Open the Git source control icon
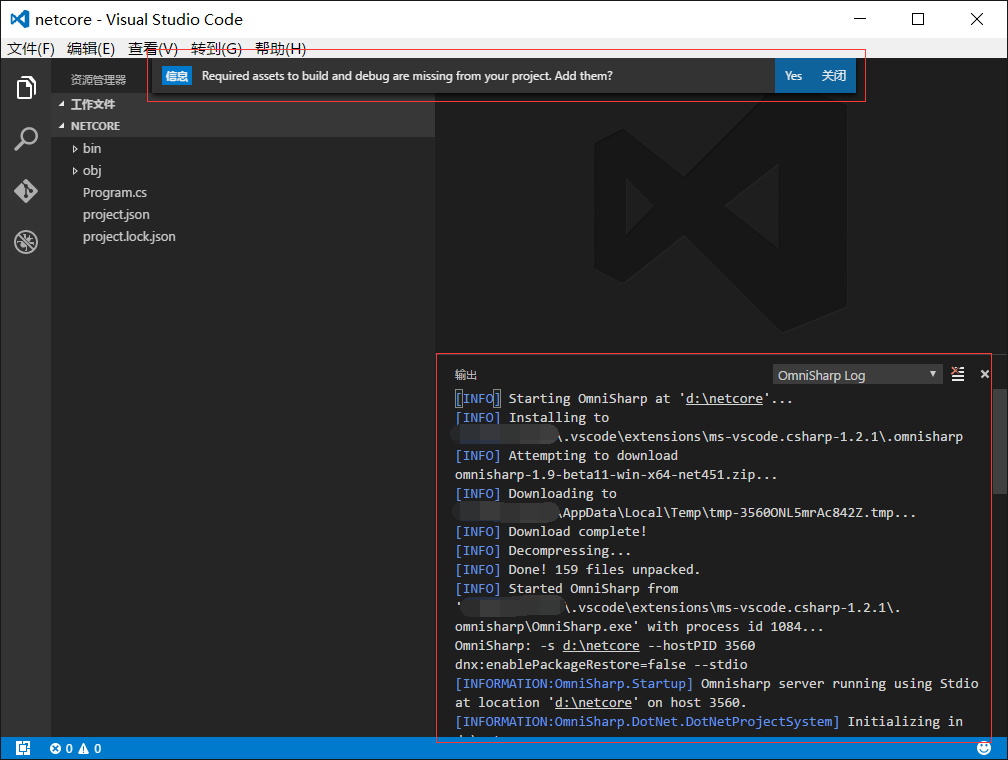 26,191
